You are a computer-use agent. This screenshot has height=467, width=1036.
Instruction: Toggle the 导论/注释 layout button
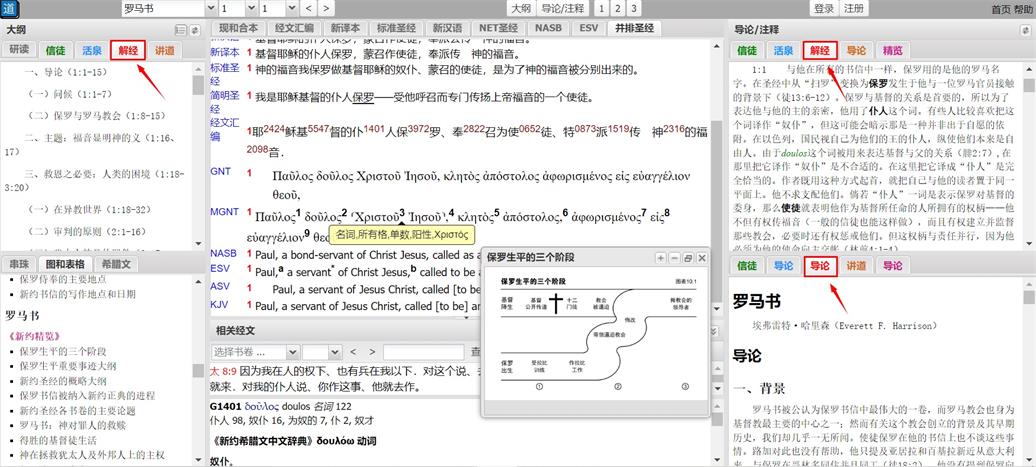[562, 9]
